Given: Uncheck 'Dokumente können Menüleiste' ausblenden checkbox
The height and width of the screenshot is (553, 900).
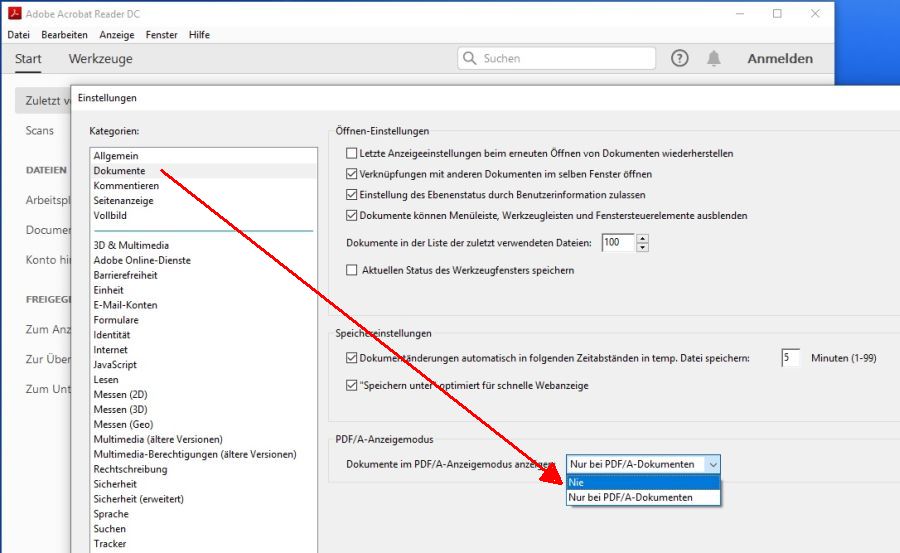Looking at the screenshot, I should click(351, 215).
